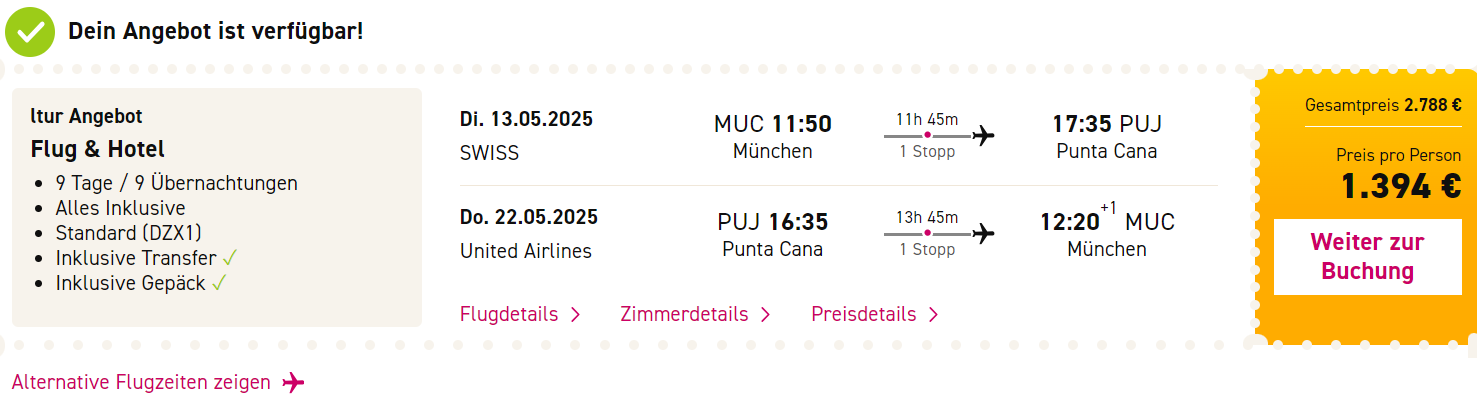Select the 1 Stopp label on the SWISS flight

pyautogui.click(x=927, y=152)
